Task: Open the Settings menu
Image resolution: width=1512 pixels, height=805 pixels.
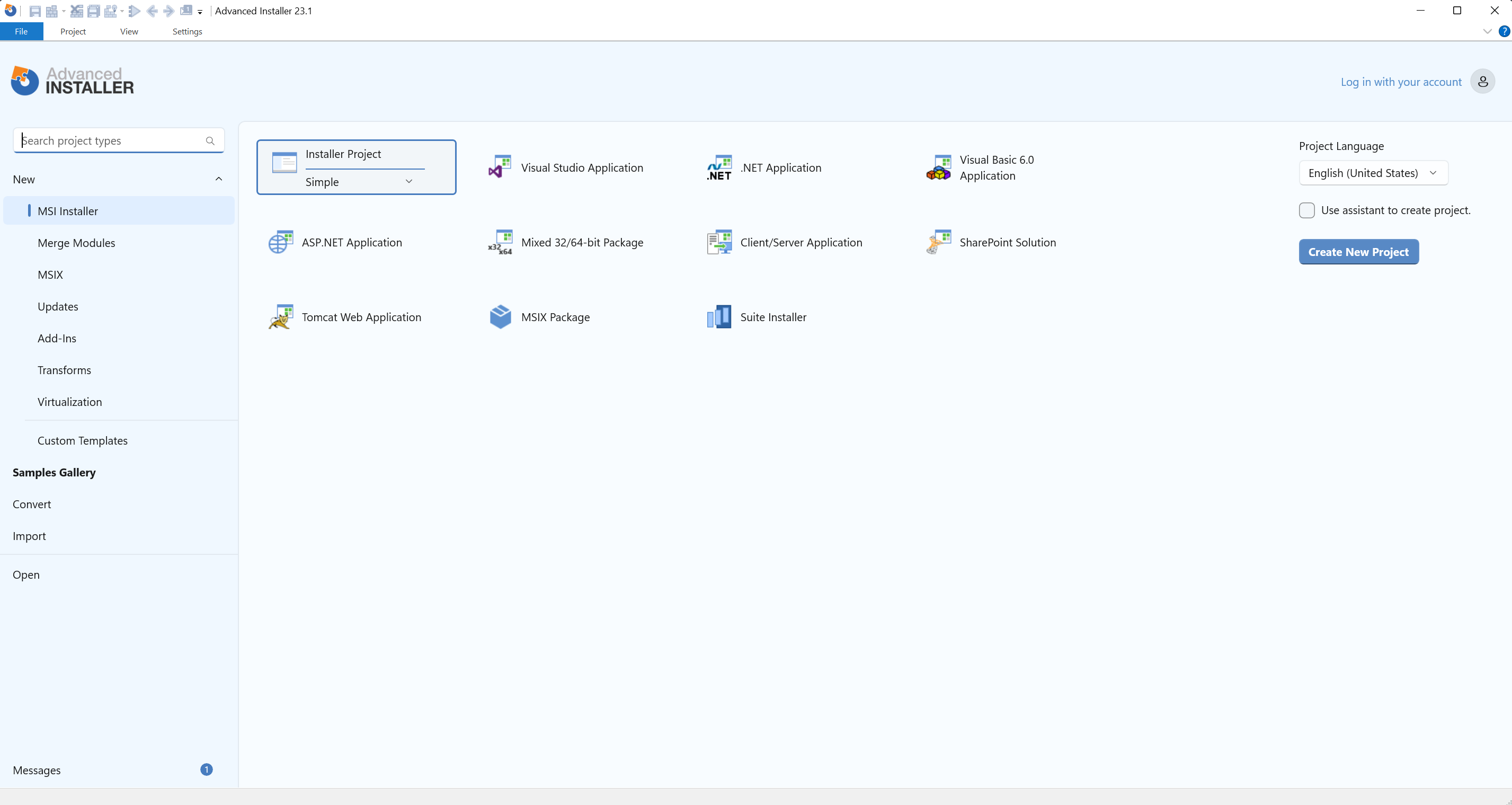Action: click(x=186, y=31)
